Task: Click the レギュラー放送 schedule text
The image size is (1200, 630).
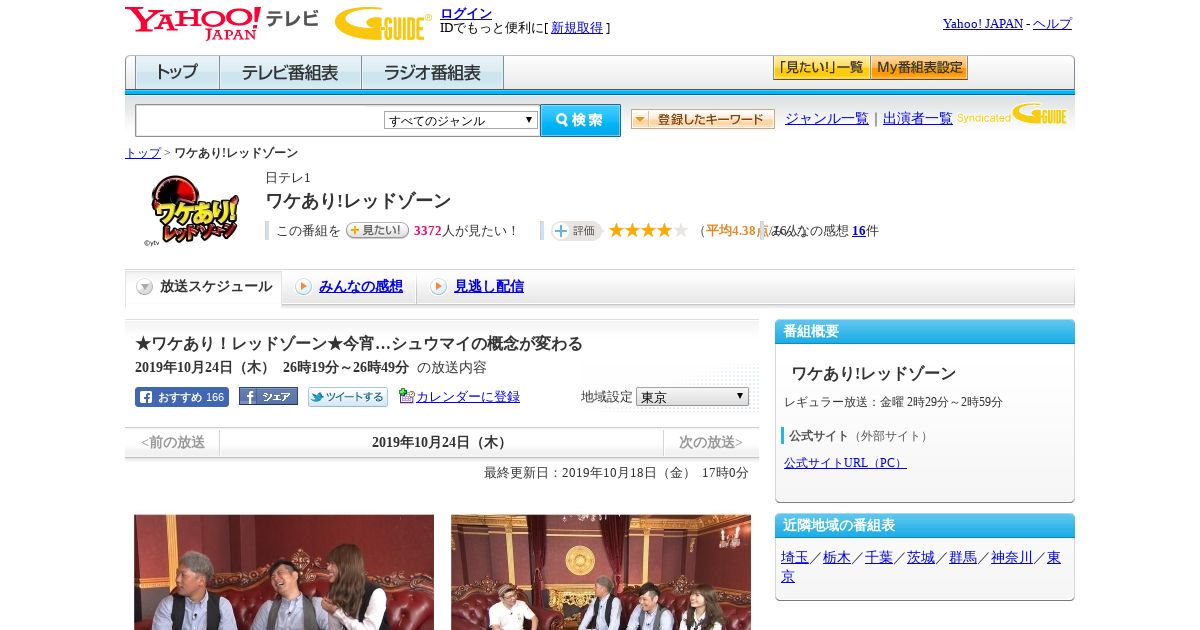Action: click(x=893, y=402)
